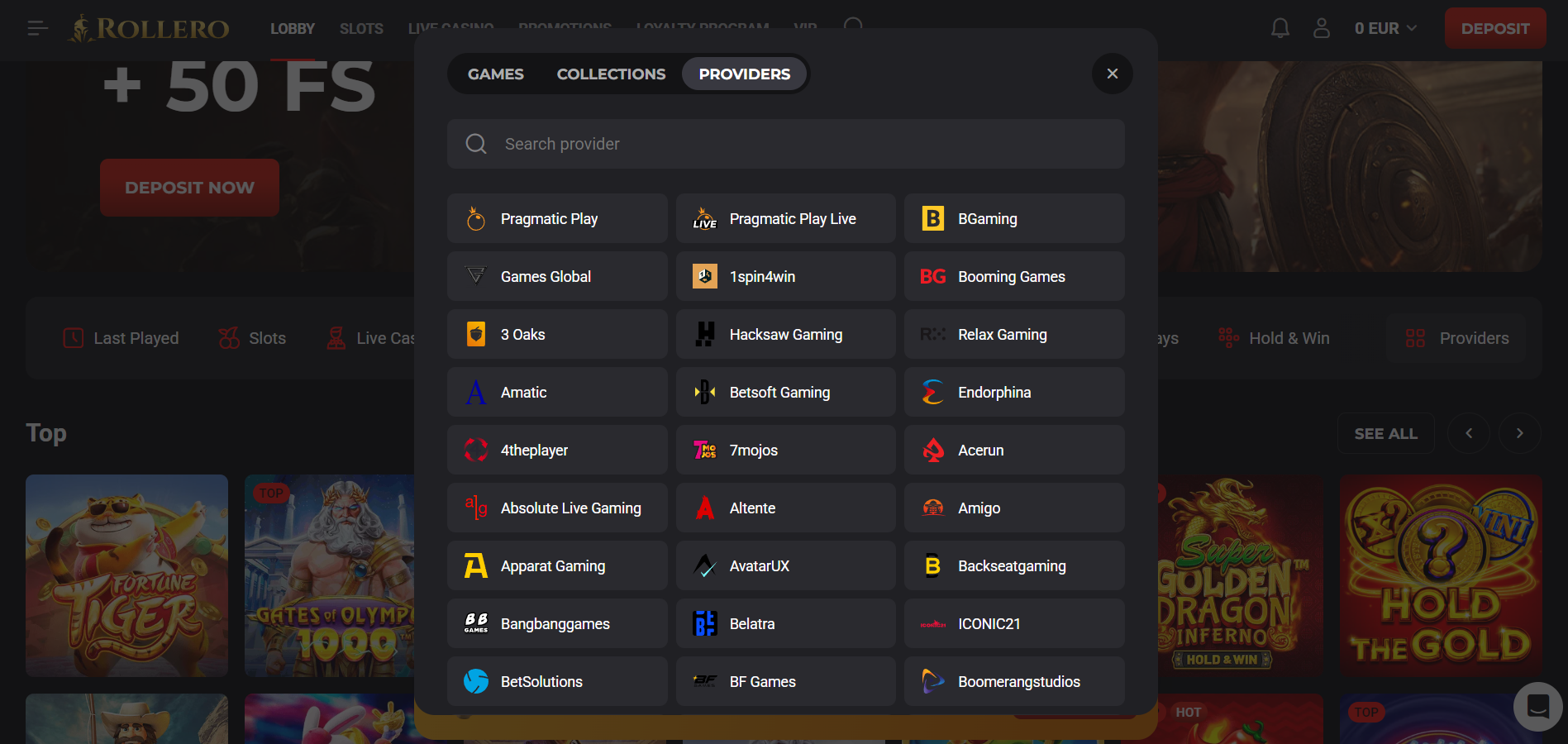The height and width of the screenshot is (744, 1568).
Task: Click the Games Global logo icon
Action: pos(476,276)
